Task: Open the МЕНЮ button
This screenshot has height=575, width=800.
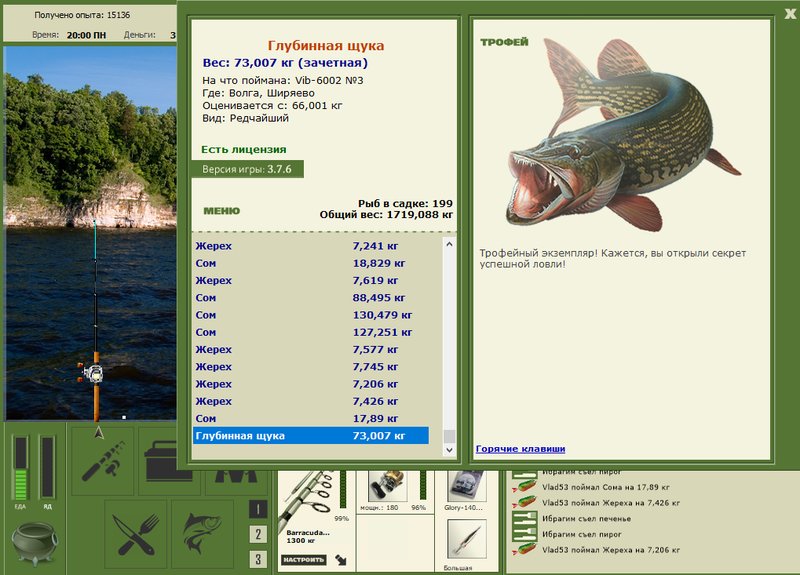Action: click(221, 211)
